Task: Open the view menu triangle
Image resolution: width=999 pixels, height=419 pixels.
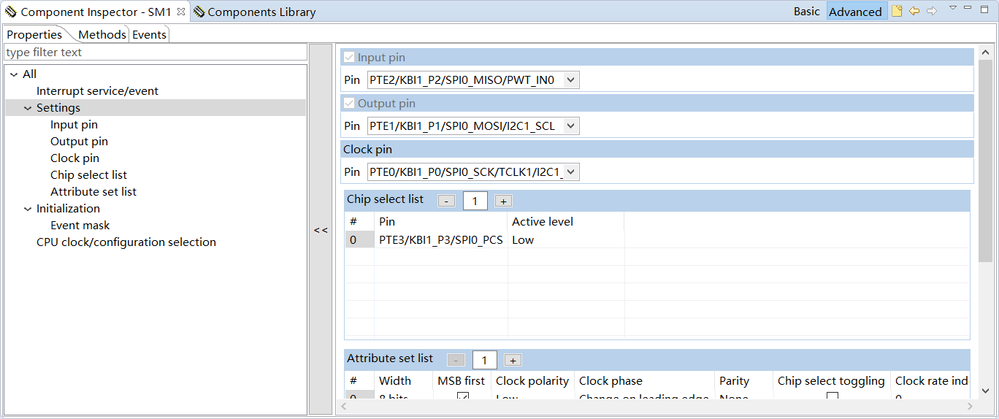Action: [953, 8]
